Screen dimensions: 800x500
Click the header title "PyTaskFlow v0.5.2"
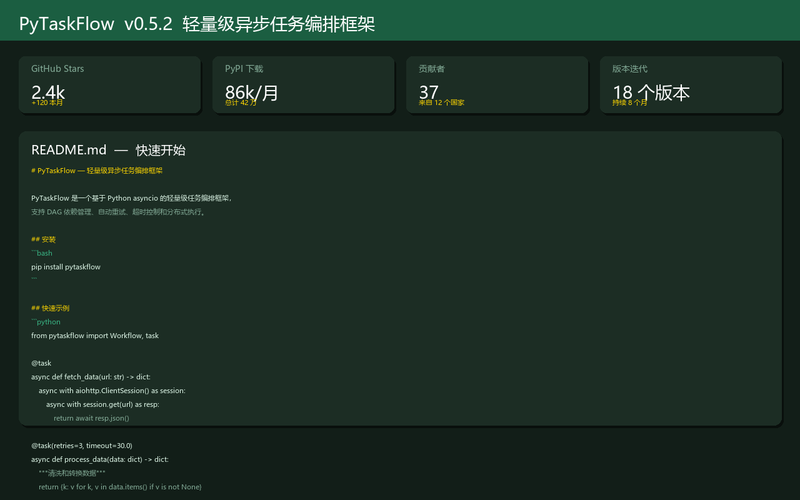(x=95, y=24)
